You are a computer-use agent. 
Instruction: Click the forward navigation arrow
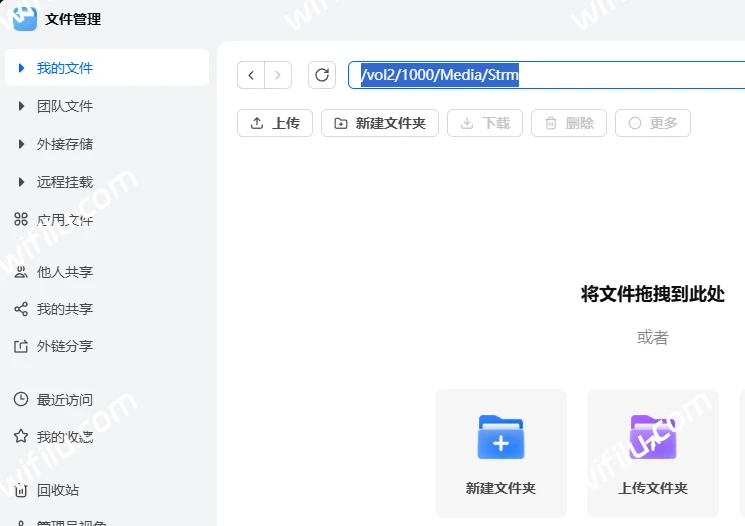pos(278,75)
